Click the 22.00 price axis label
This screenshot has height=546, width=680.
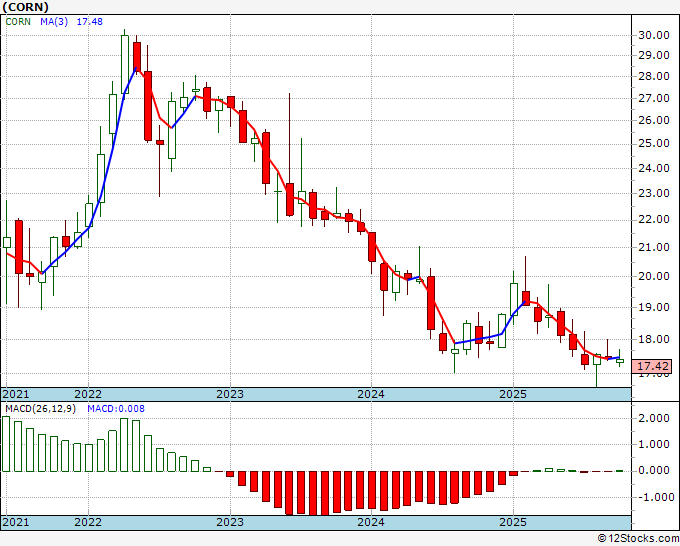(654, 219)
